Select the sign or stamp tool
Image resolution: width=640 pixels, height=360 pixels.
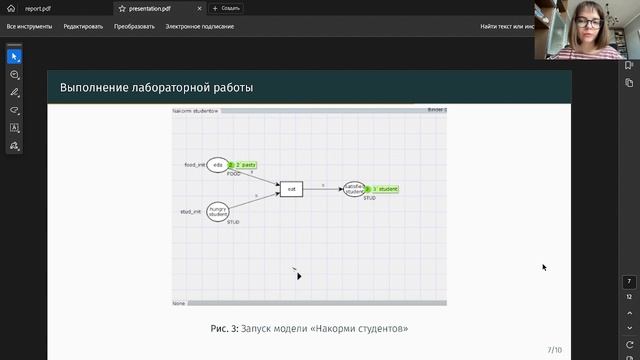14,146
